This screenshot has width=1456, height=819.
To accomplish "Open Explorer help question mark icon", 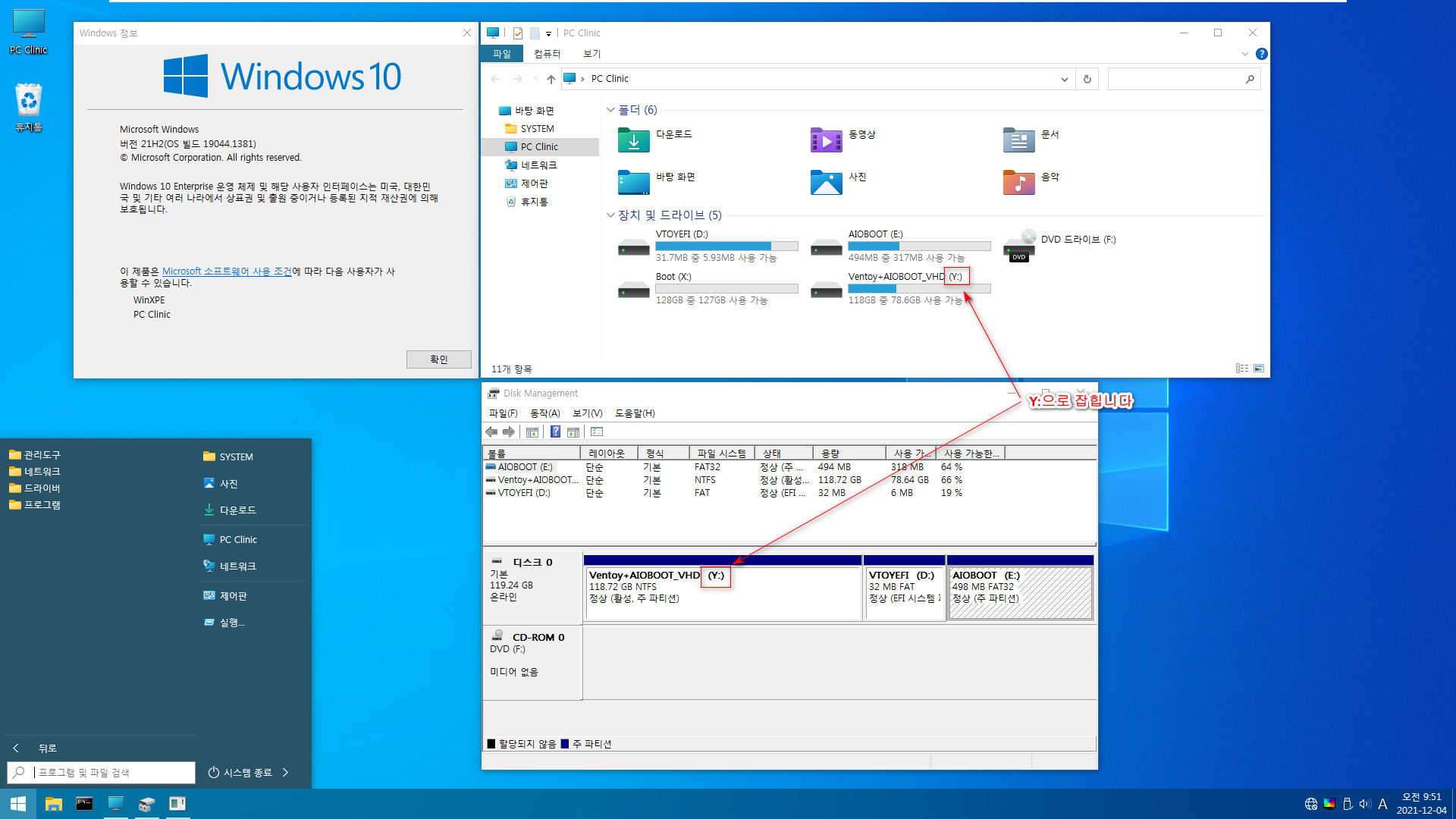I will 1261,54.
